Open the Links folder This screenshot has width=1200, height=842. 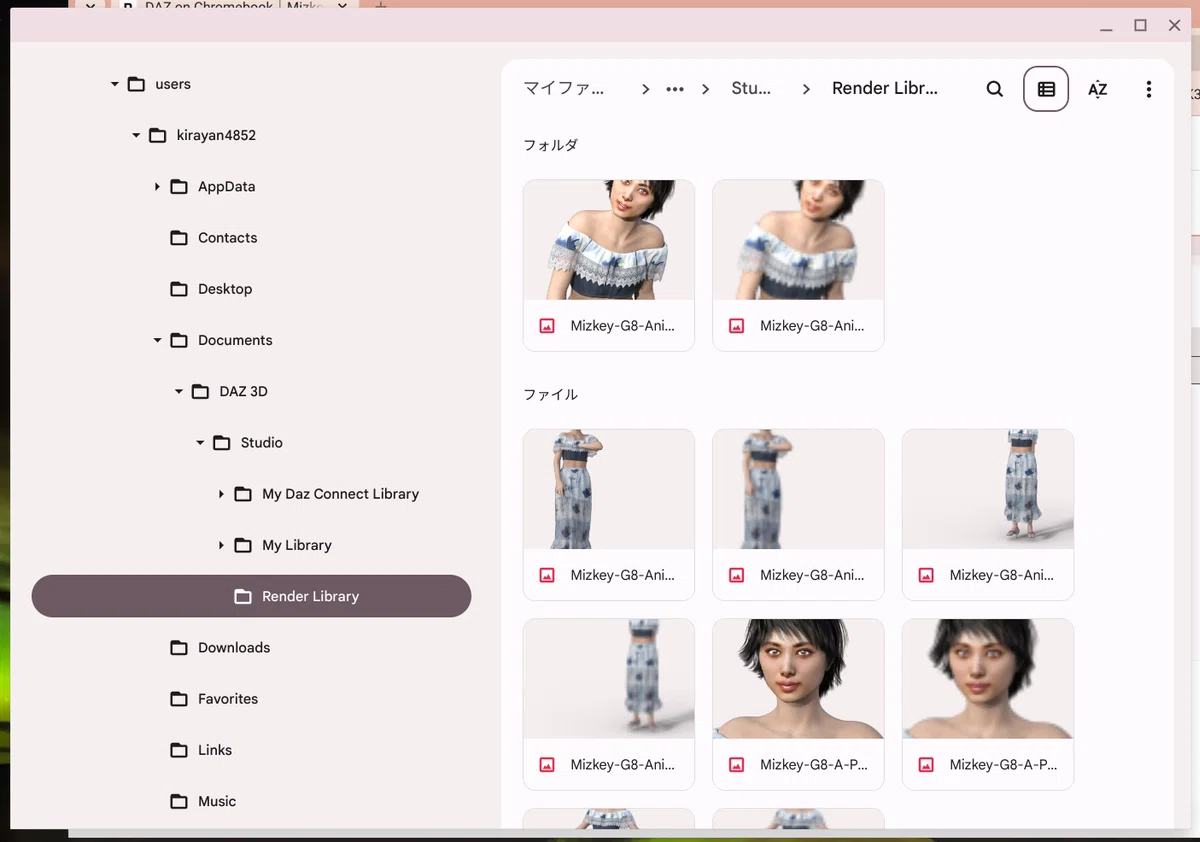251,750
